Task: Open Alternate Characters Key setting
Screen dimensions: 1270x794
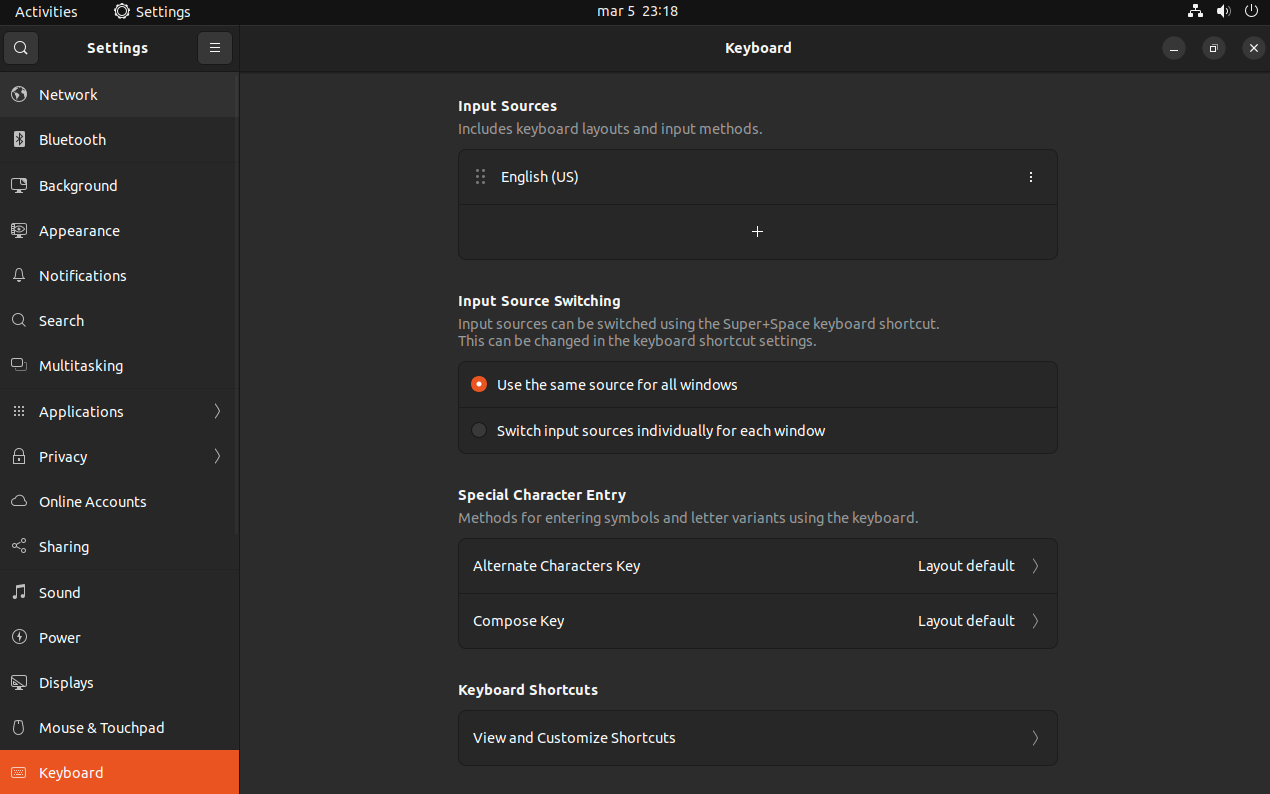Action: pos(757,566)
